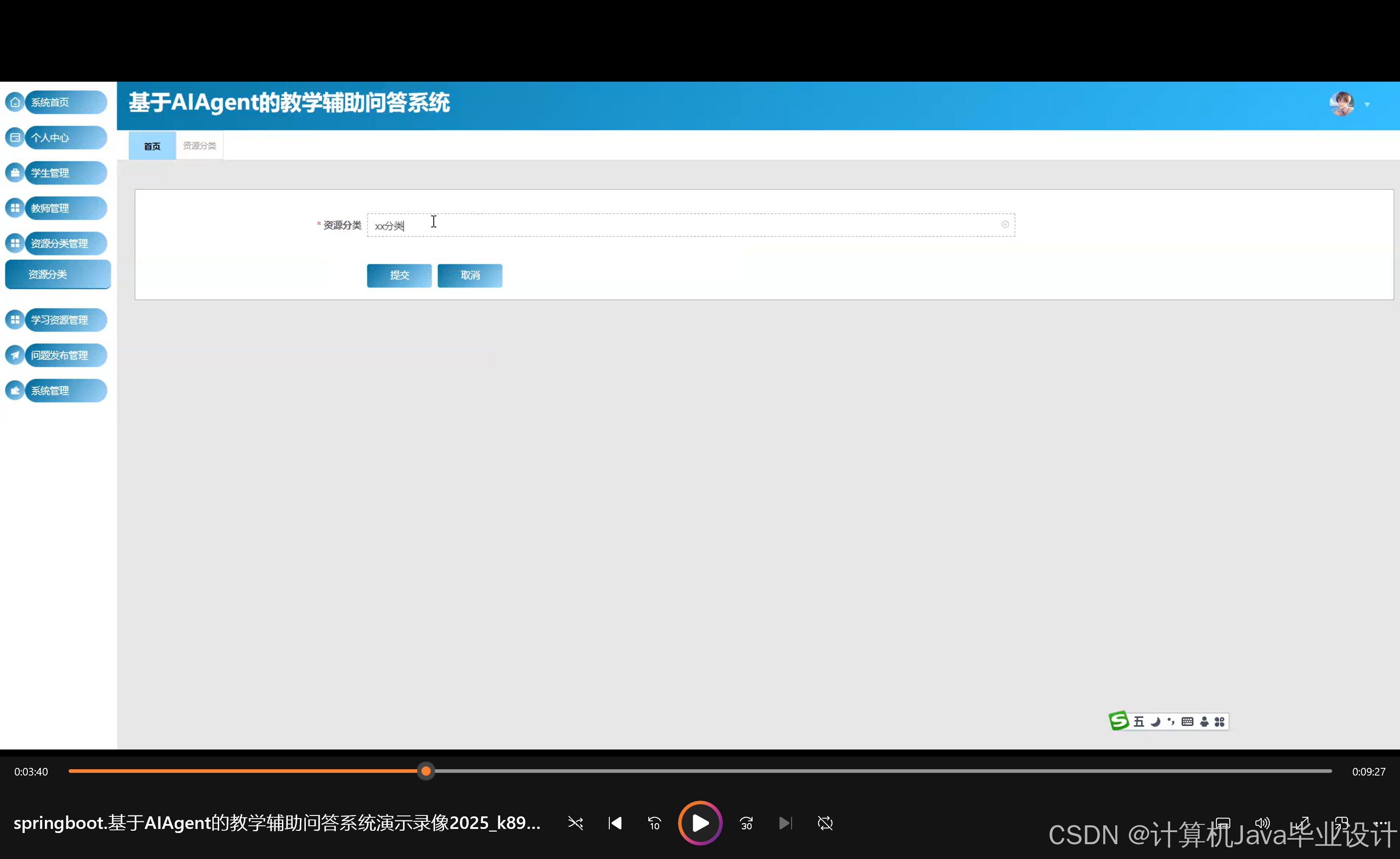Screen dimensions: 1400x859
Task: Click the Sogou S logo on IME bar
Action: tap(1118, 721)
